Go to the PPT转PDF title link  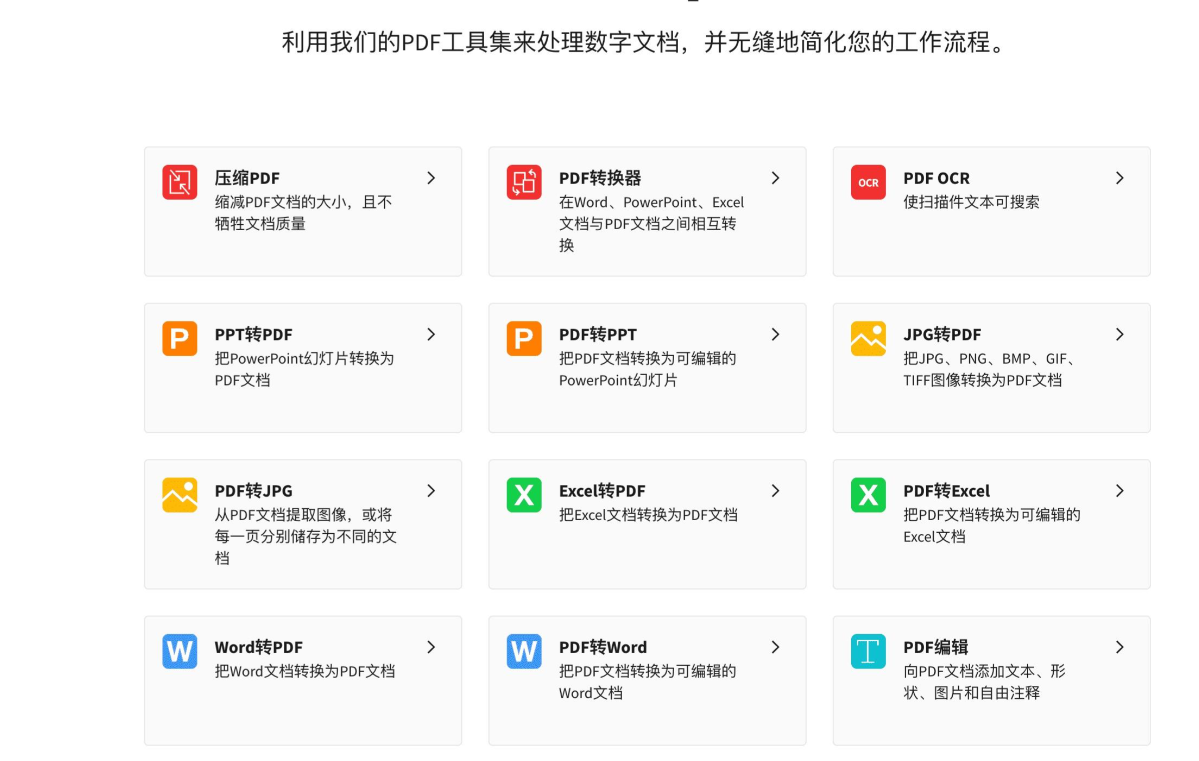[x=253, y=334]
